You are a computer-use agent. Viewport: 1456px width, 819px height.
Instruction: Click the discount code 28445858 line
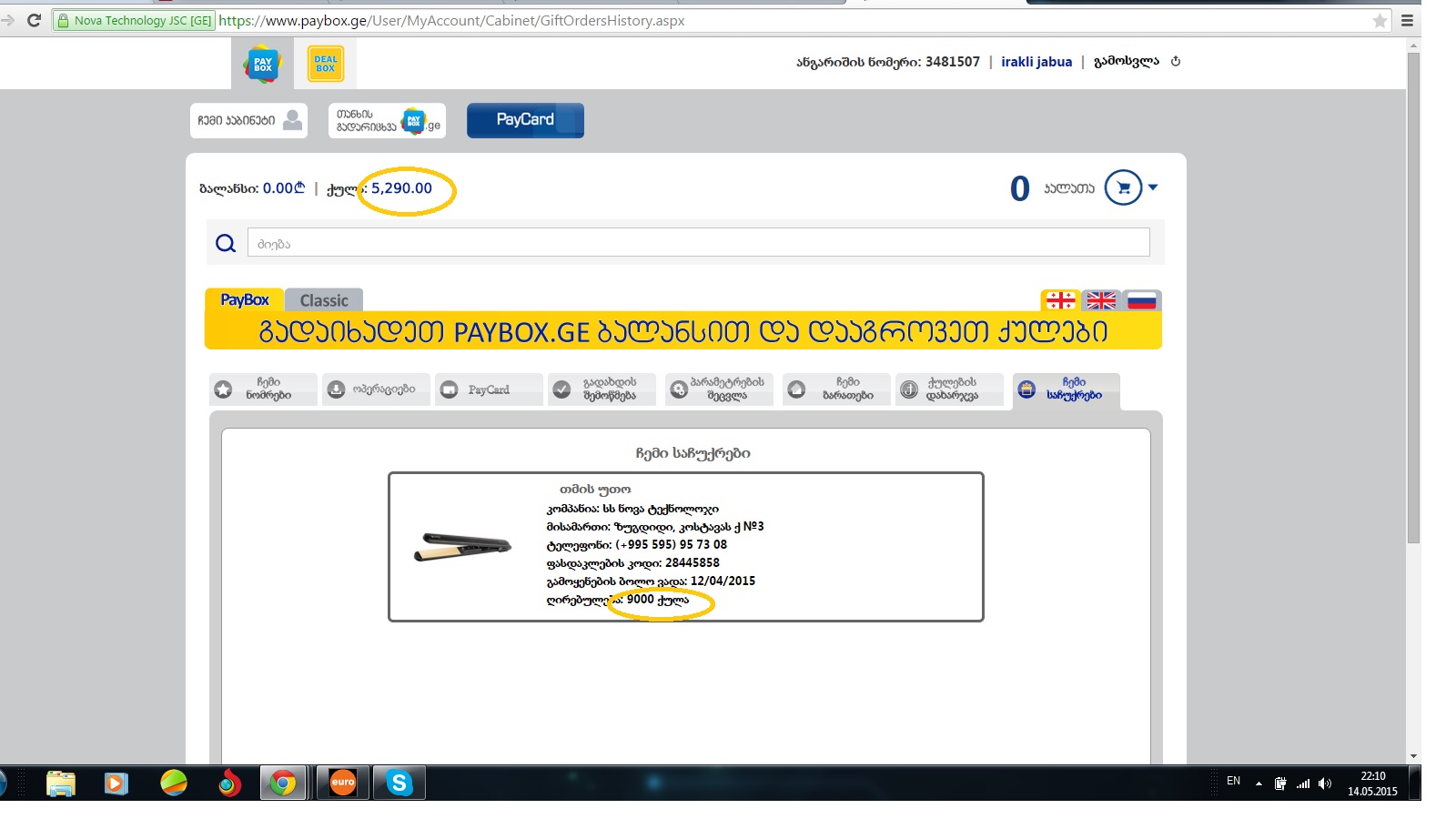pyautogui.click(x=632, y=563)
